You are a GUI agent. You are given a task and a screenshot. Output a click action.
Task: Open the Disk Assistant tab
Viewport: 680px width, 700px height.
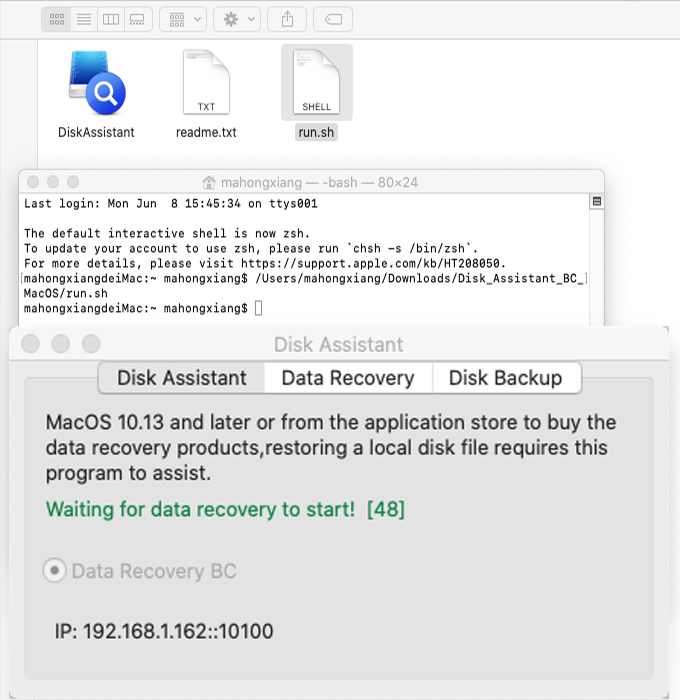click(x=182, y=378)
